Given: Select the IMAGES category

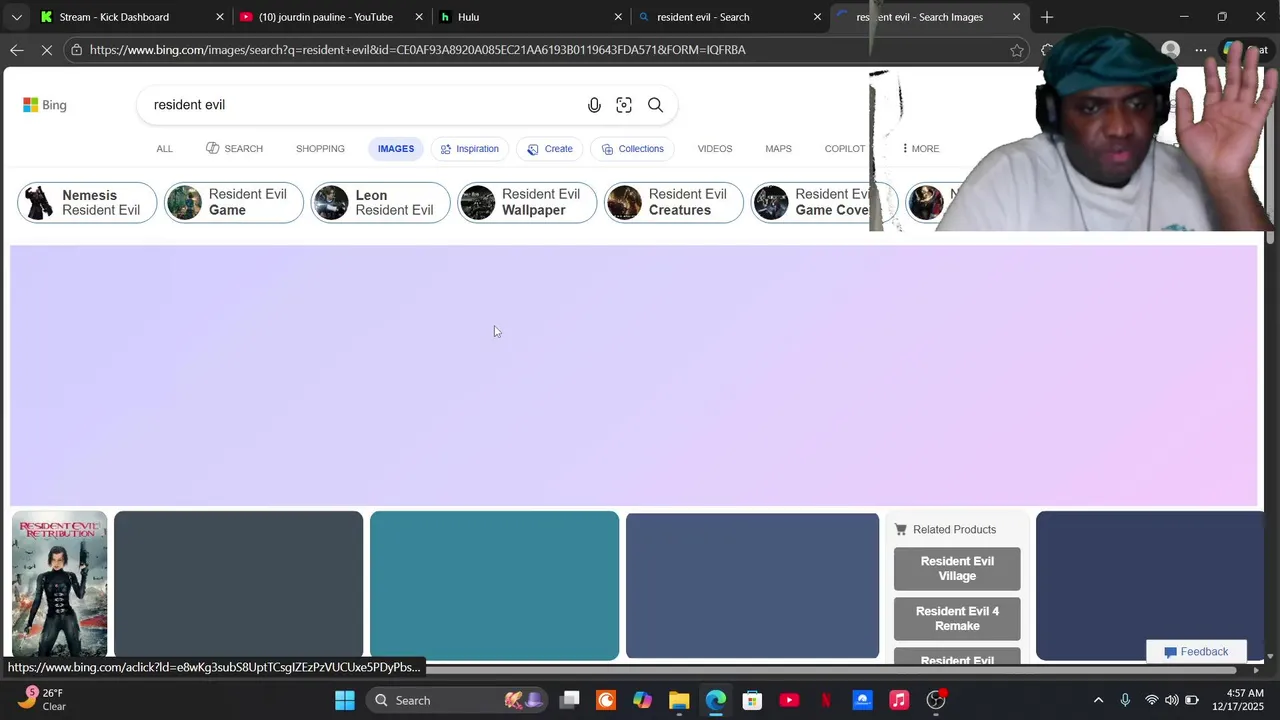Looking at the screenshot, I should [396, 149].
